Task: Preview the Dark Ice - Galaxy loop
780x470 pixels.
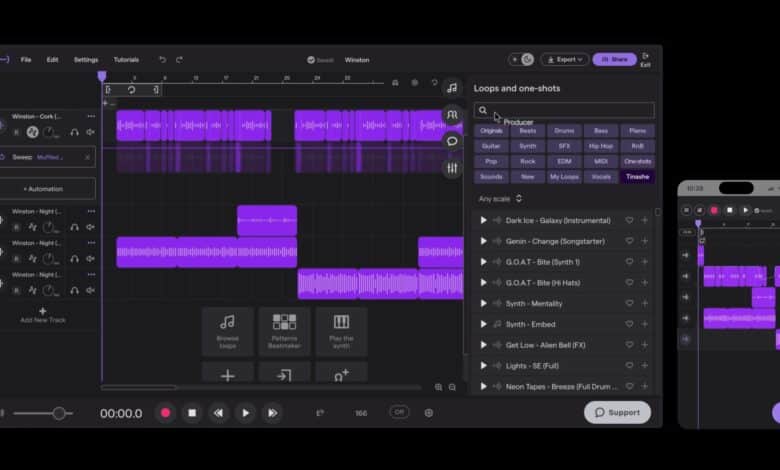Action: 483,220
